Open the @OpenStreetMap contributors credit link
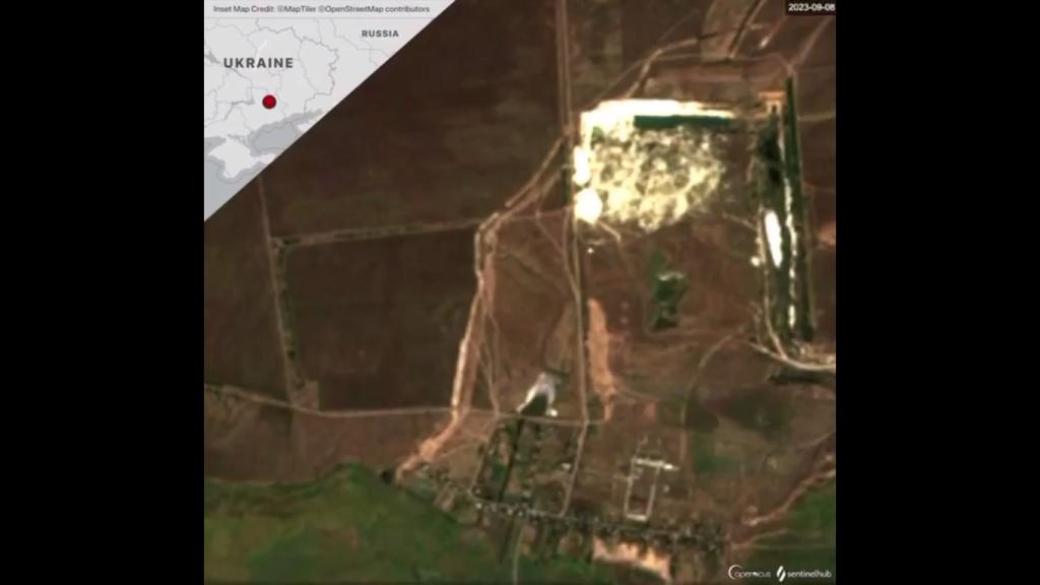Screen dimensions: 1040x585 pyautogui.click(x=373, y=9)
